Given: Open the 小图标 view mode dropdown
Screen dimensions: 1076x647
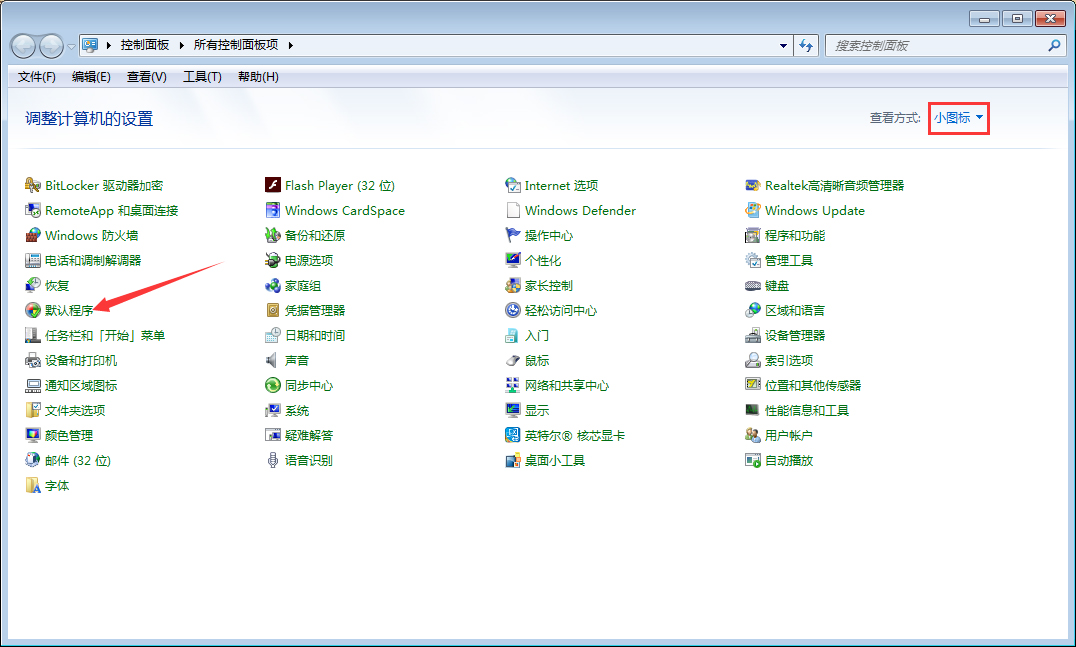Looking at the screenshot, I should tap(957, 118).
